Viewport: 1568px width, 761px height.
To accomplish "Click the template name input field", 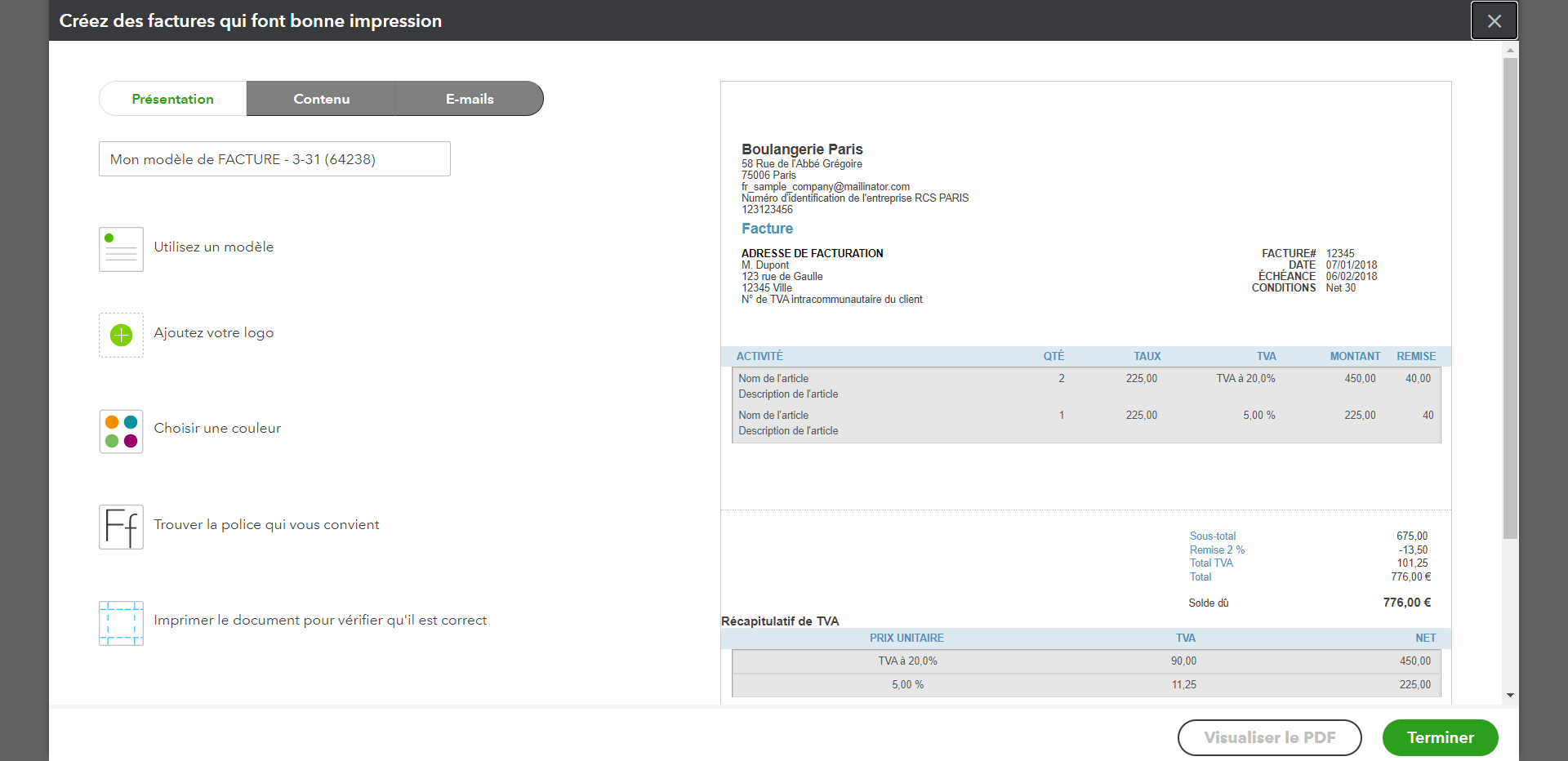I will coord(274,159).
